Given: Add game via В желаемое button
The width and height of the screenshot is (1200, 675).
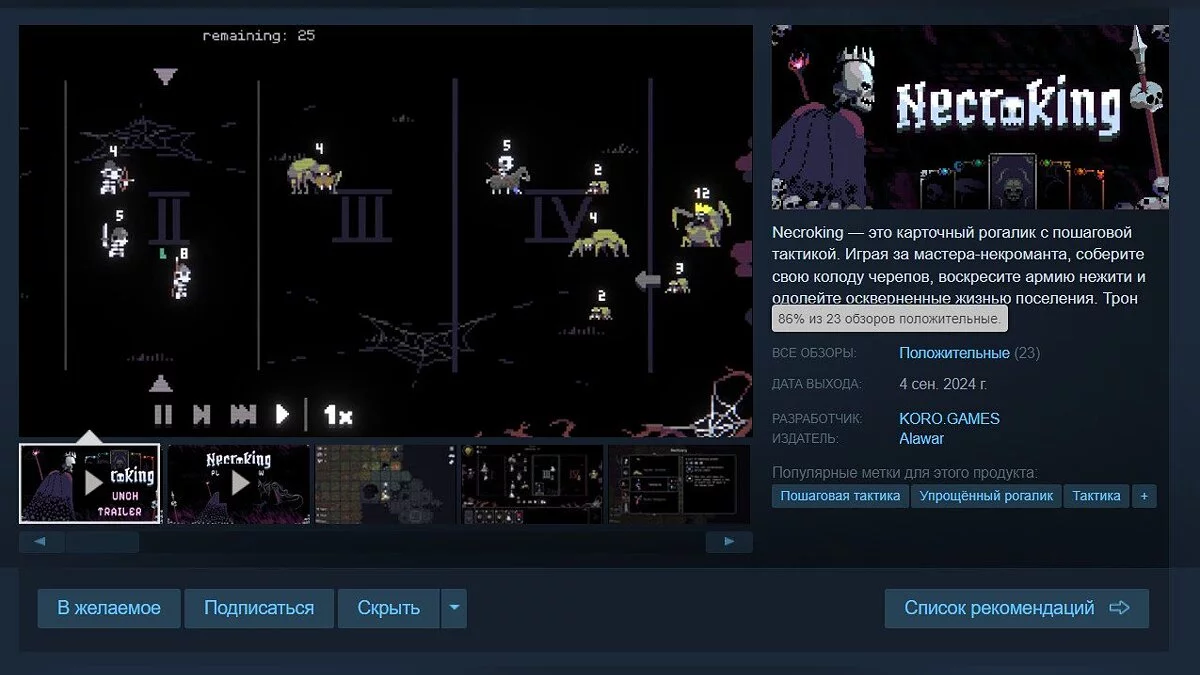Looking at the screenshot, I should click(x=109, y=608).
